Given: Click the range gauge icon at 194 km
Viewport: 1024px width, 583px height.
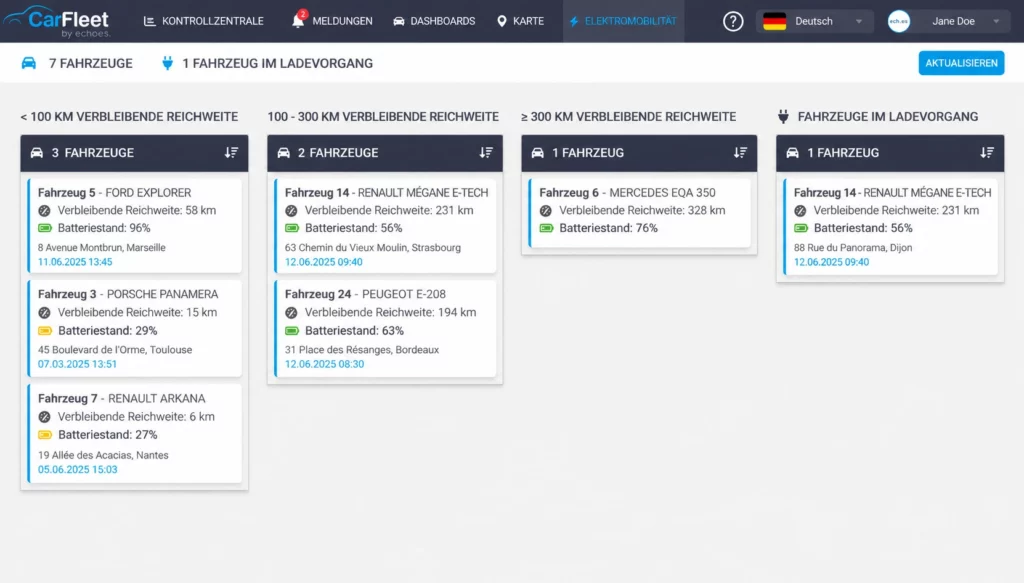Looking at the screenshot, I should pyautogui.click(x=291, y=313).
